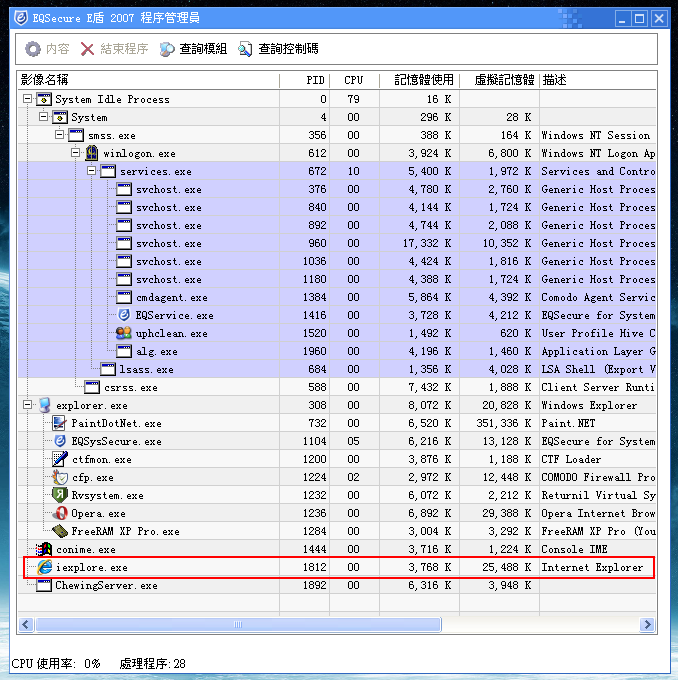
Task: Select the lsass.exe process name
Action: (x=147, y=369)
